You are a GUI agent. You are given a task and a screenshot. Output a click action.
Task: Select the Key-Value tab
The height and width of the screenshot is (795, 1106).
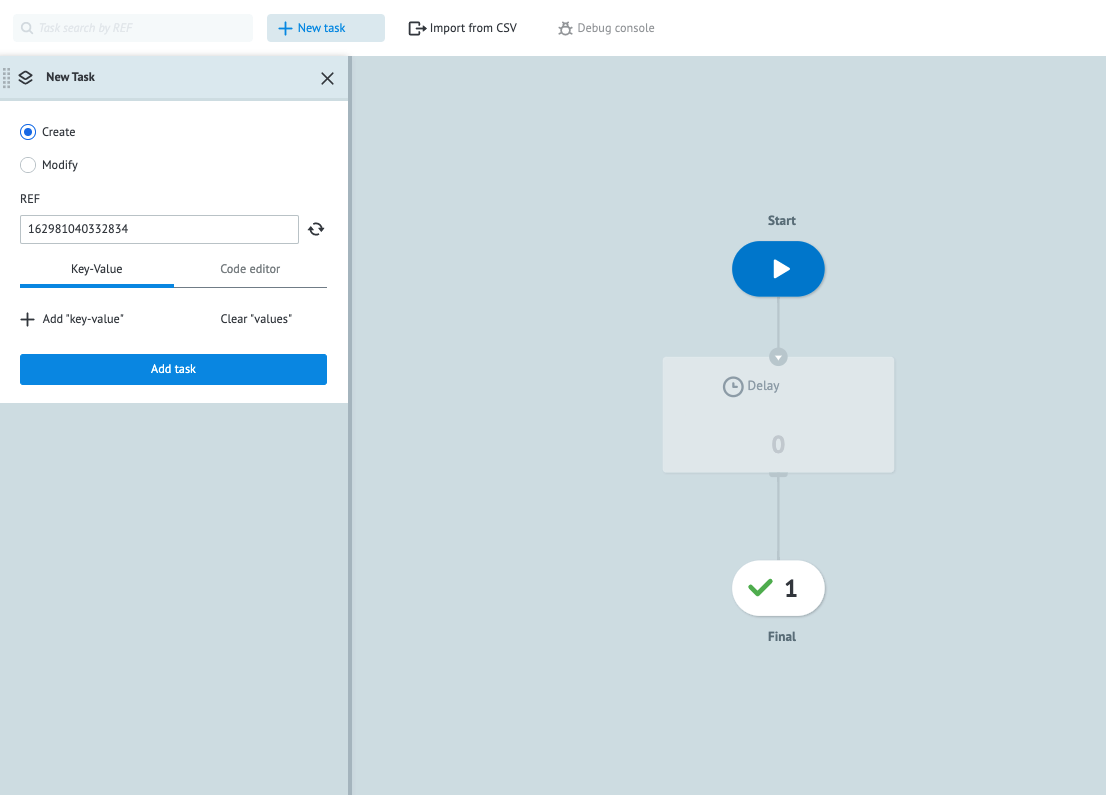[x=96, y=269]
